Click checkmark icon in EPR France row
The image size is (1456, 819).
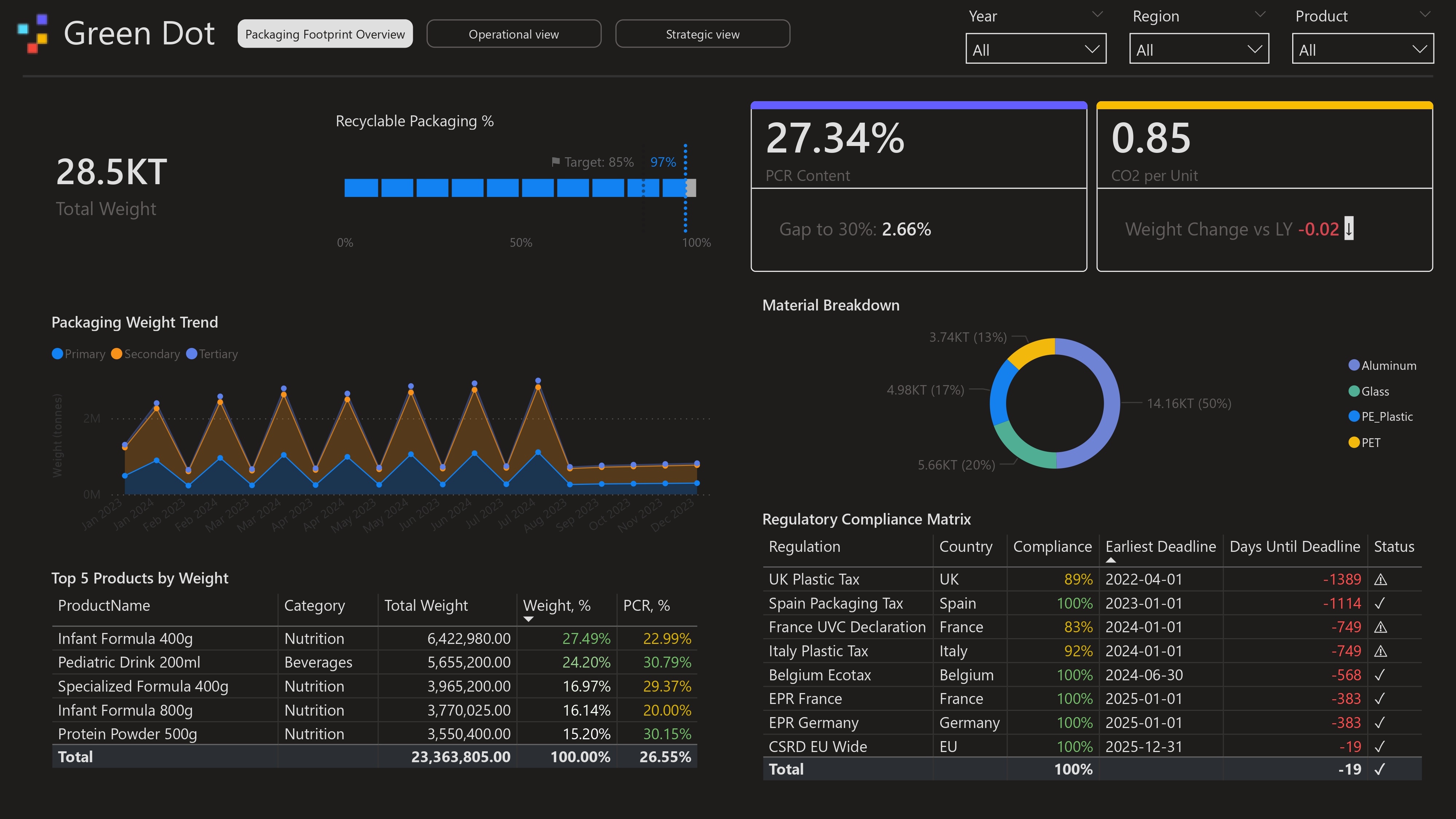click(x=1380, y=699)
